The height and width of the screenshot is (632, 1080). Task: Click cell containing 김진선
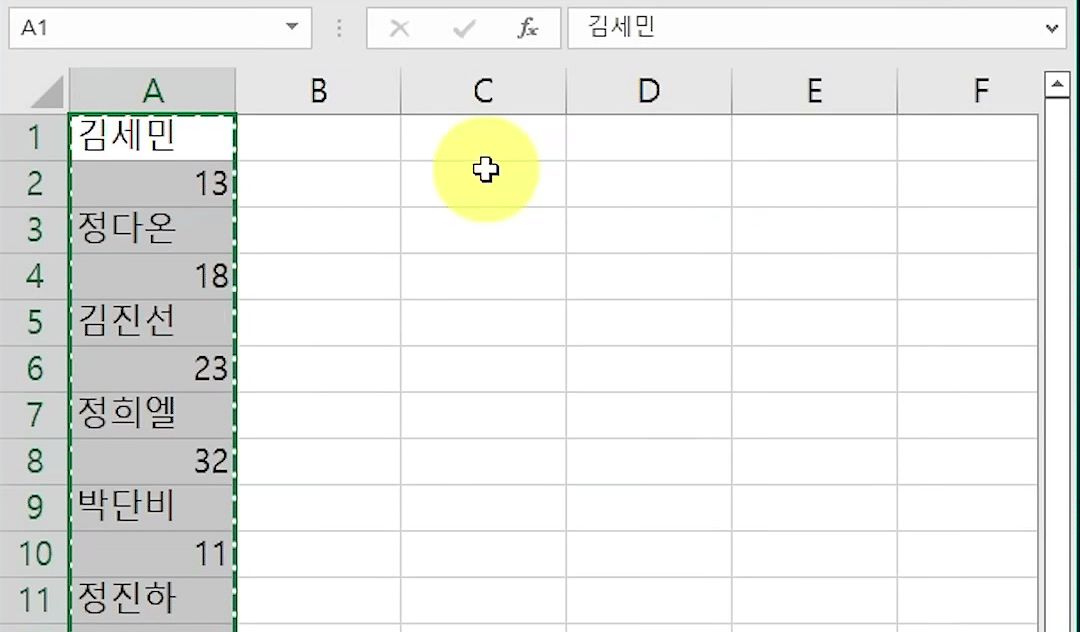click(x=153, y=322)
